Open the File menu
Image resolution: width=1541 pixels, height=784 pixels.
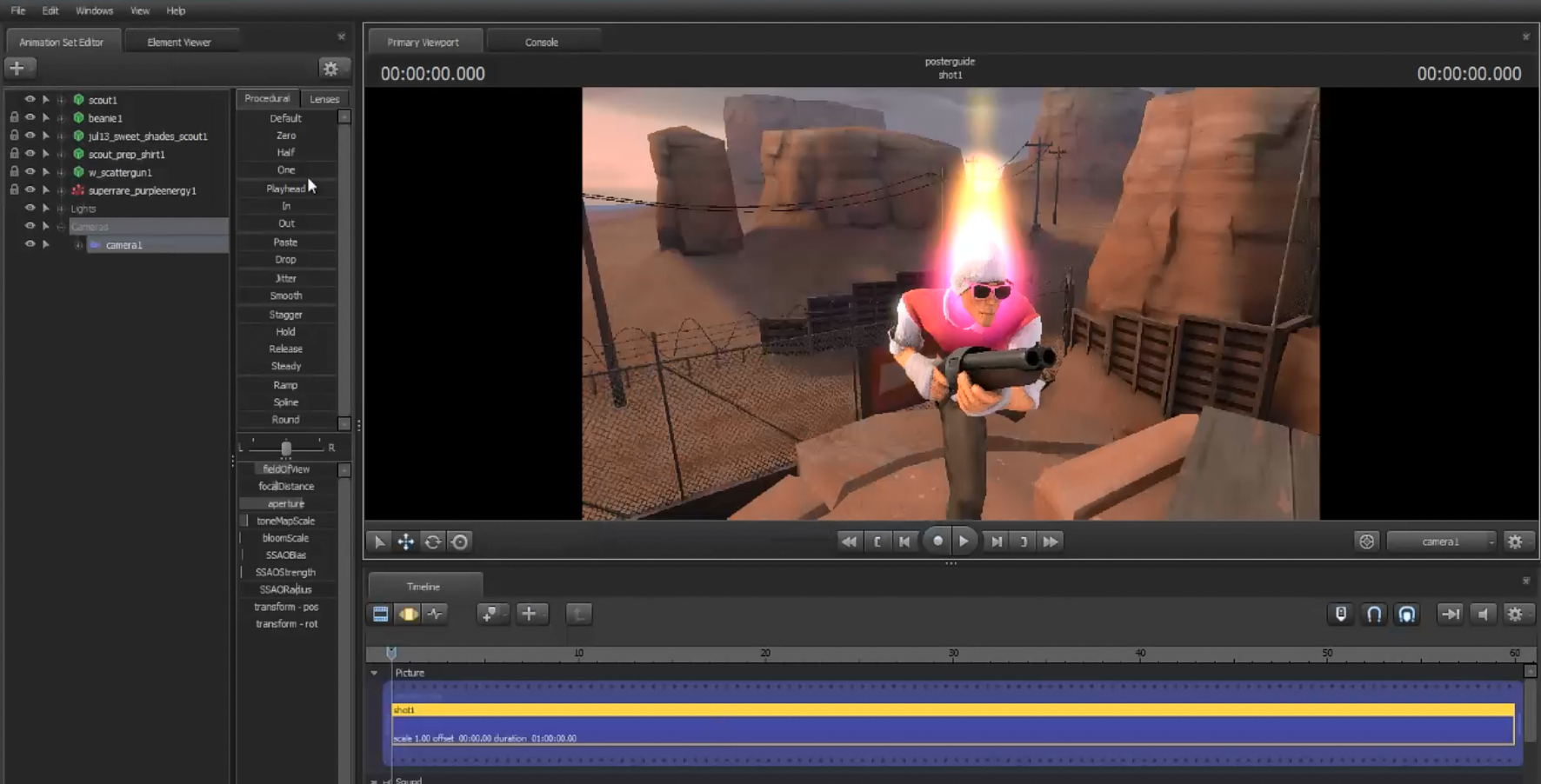[x=18, y=10]
